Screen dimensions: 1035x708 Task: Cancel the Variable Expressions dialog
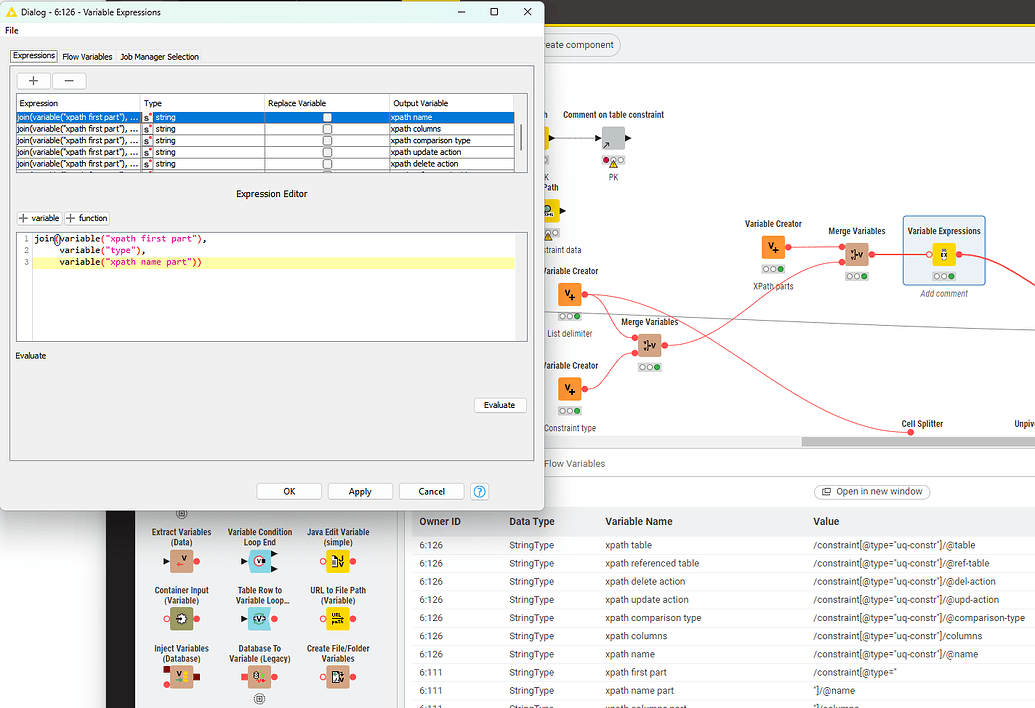pyautogui.click(x=432, y=492)
